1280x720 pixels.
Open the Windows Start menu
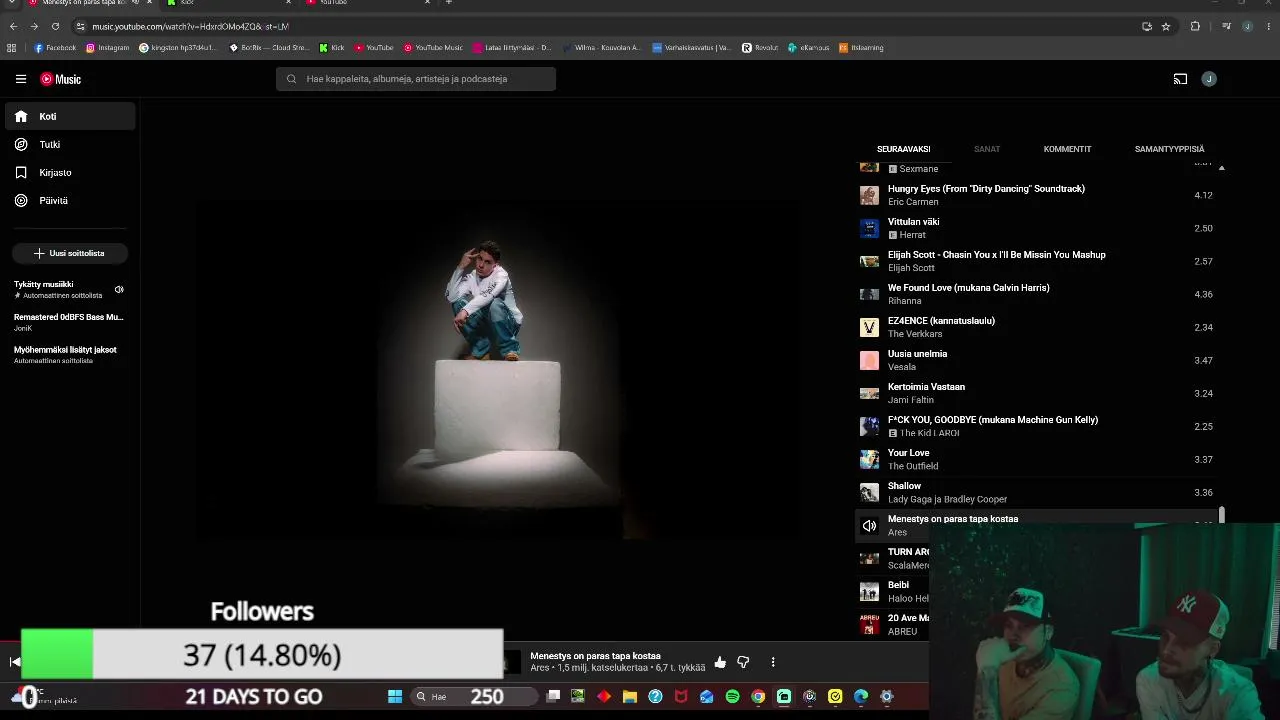395,696
